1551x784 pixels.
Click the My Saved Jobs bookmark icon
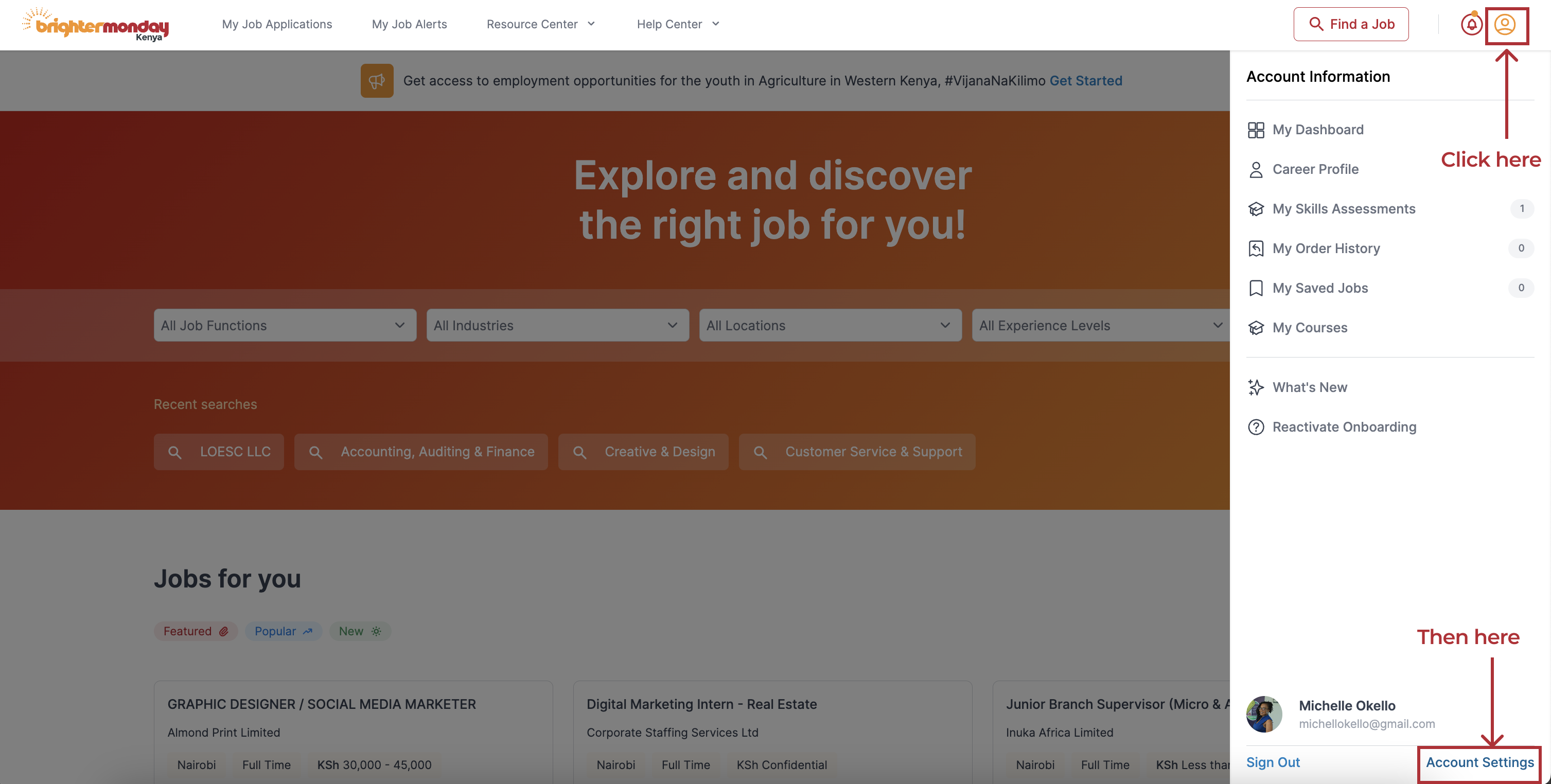[1256, 288]
